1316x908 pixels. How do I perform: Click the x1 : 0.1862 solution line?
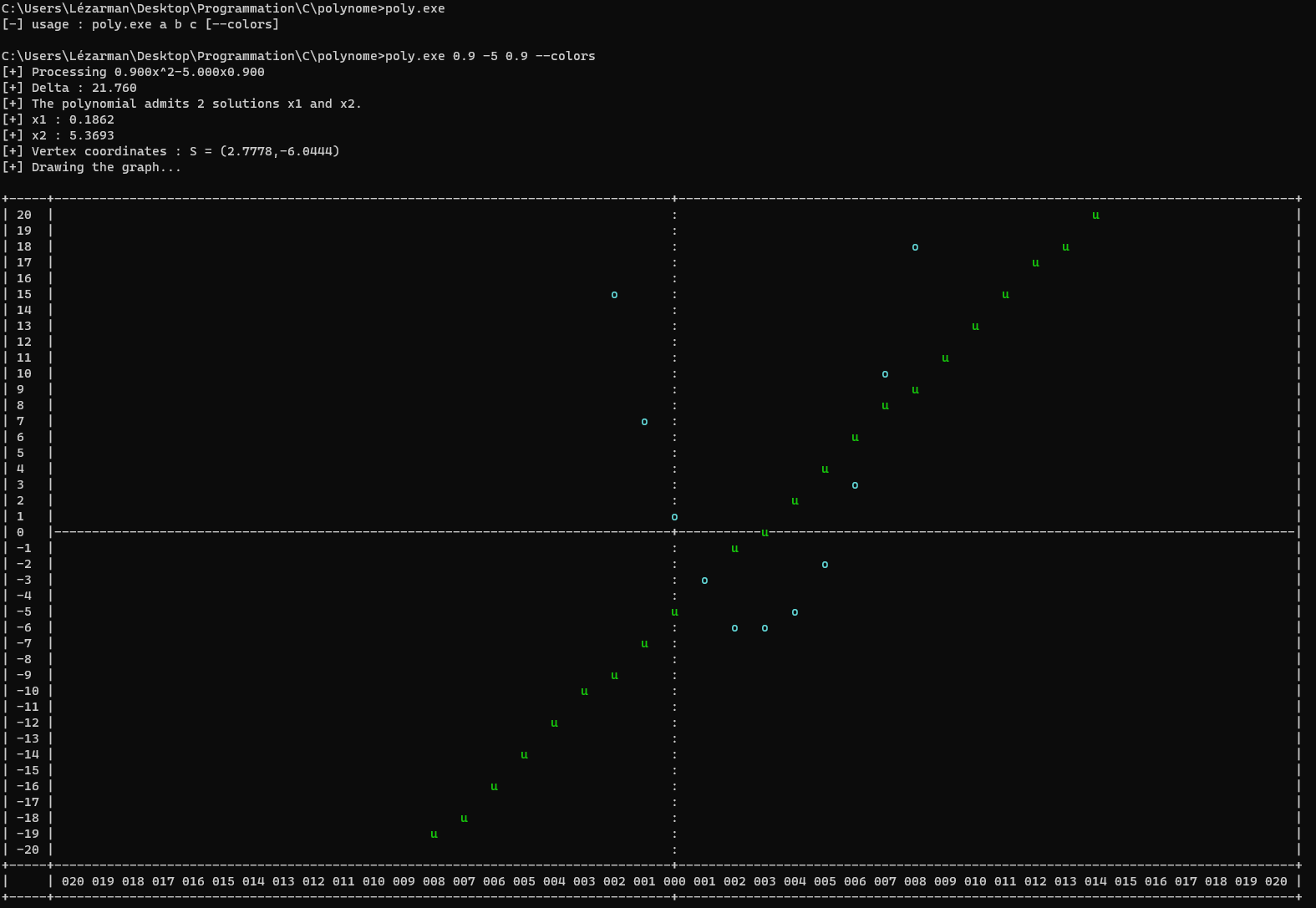click(x=73, y=119)
